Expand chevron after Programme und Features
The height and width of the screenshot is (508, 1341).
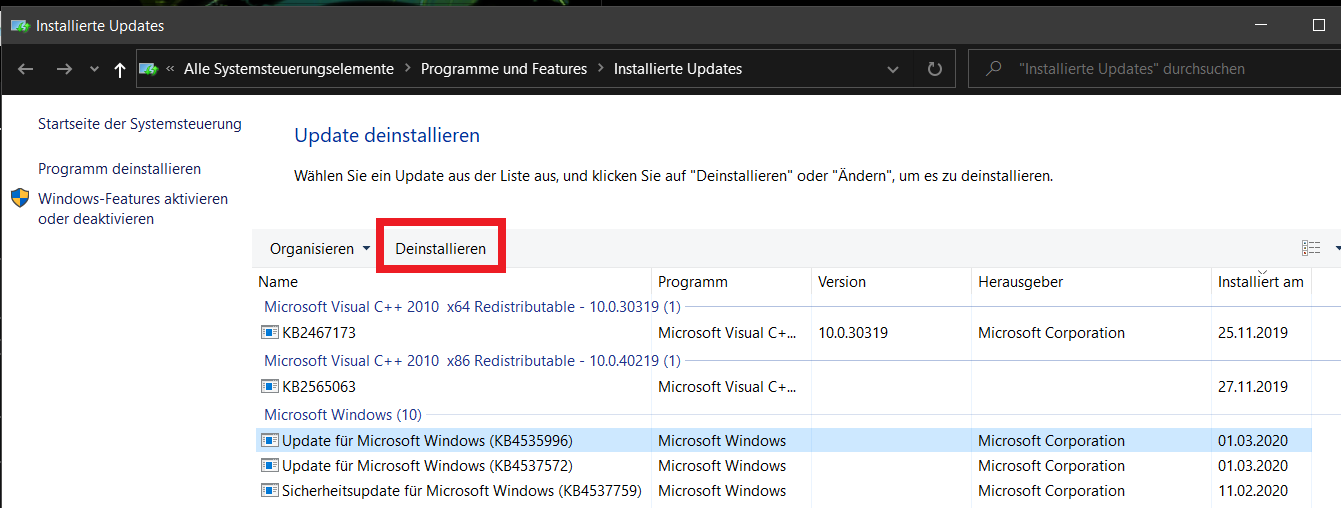click(600, 69)
